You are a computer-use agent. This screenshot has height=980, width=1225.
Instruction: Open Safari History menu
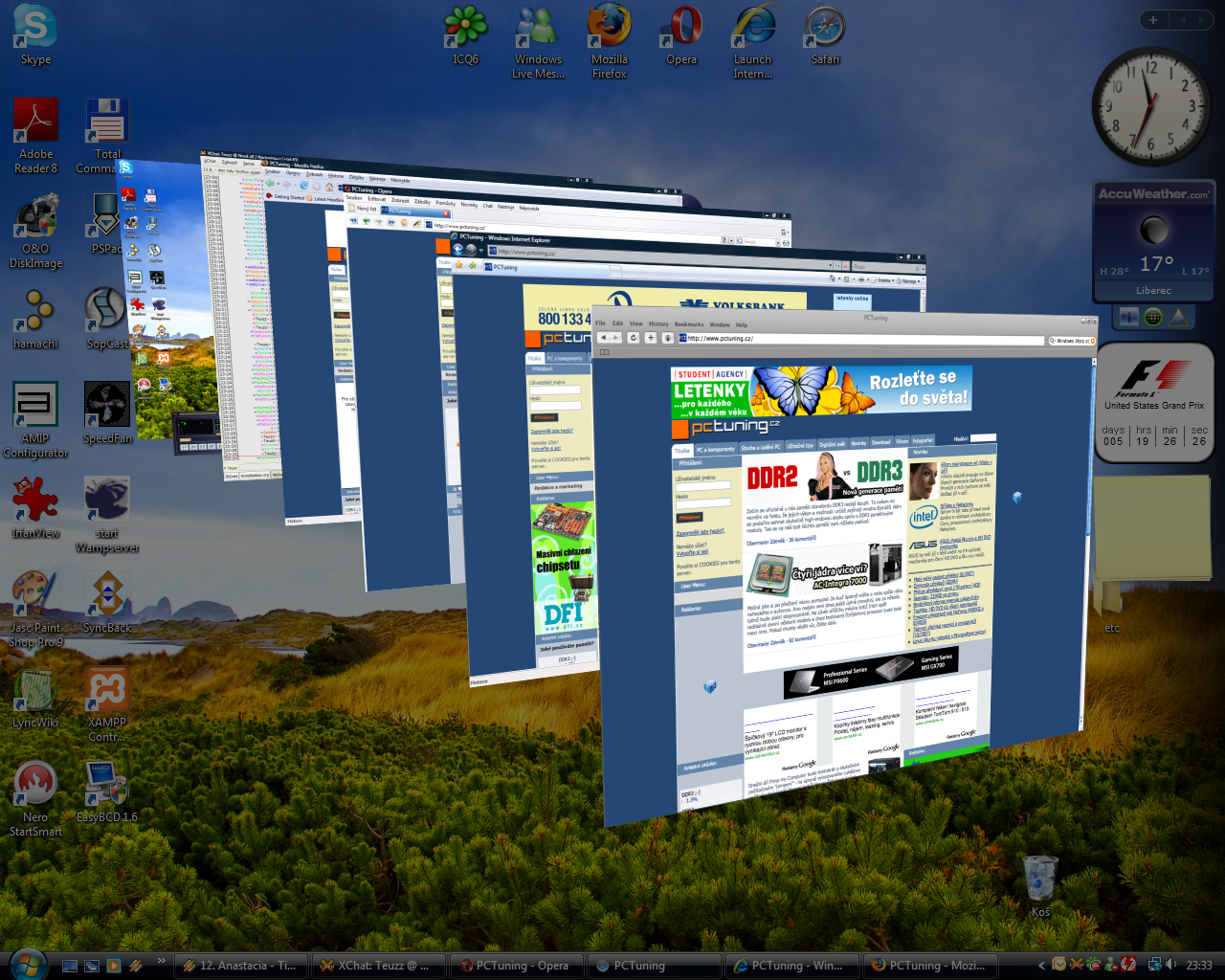click(x=658, y=323)
